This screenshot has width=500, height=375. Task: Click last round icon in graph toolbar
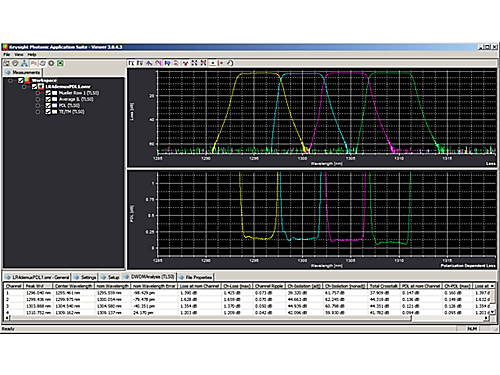coord(230,63)
